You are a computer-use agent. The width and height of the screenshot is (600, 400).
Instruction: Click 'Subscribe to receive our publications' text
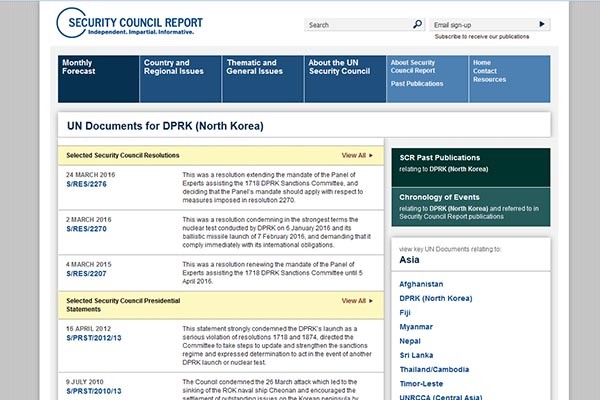(482, 37)
